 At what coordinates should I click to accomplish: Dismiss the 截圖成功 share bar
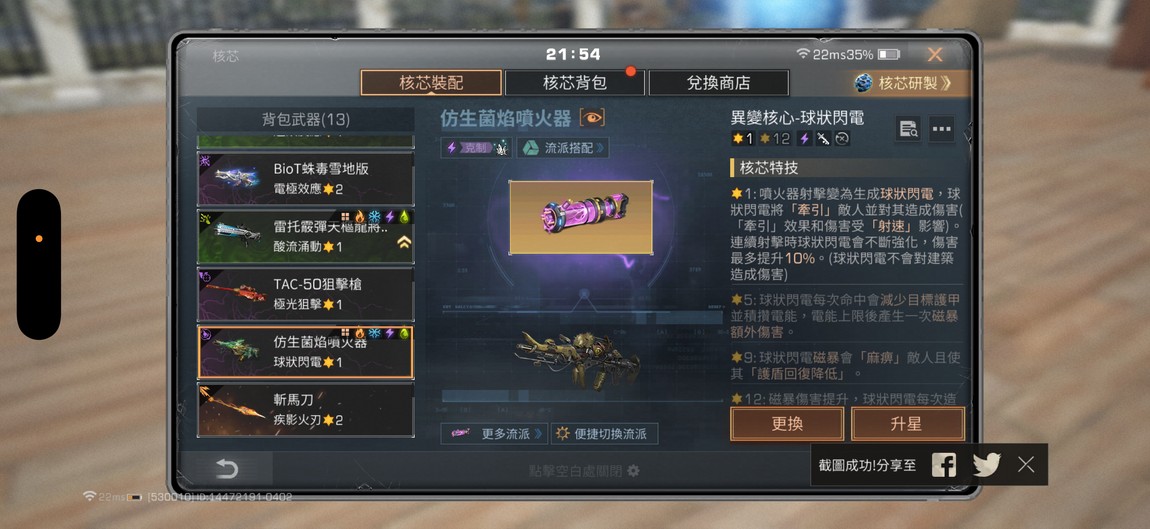[1026, 464]
